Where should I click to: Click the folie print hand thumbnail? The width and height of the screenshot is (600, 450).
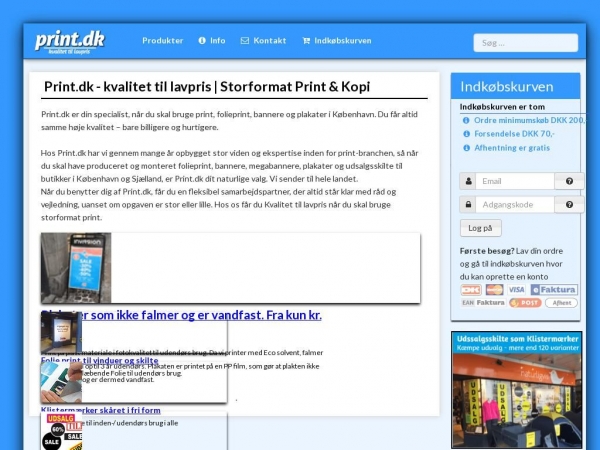coord(61,382)
